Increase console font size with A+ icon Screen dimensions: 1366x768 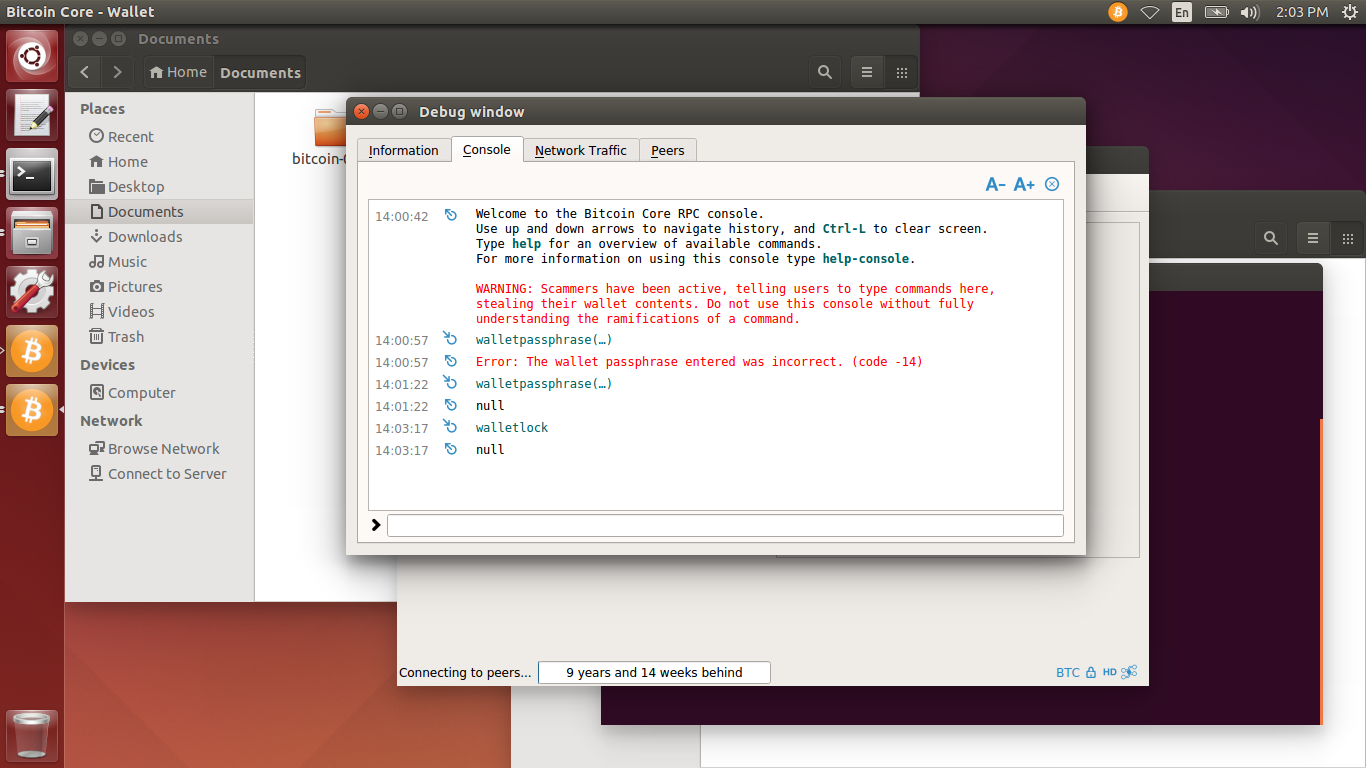click(1024, 184)
